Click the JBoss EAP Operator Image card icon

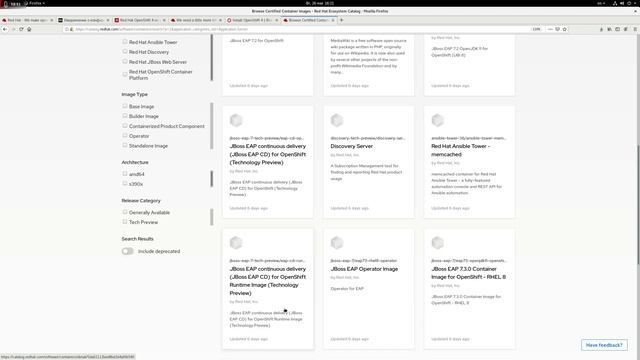337,243
